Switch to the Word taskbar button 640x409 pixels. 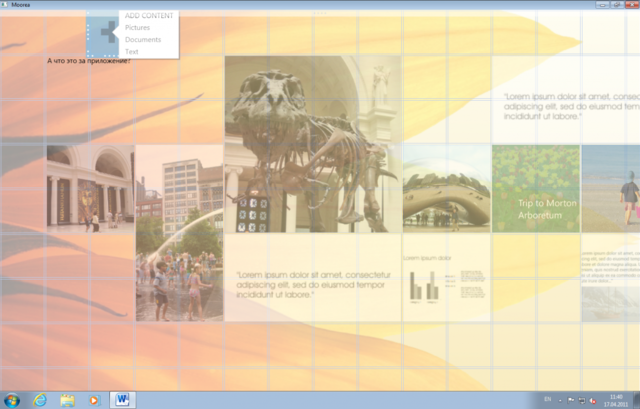[x=123, y=399]
